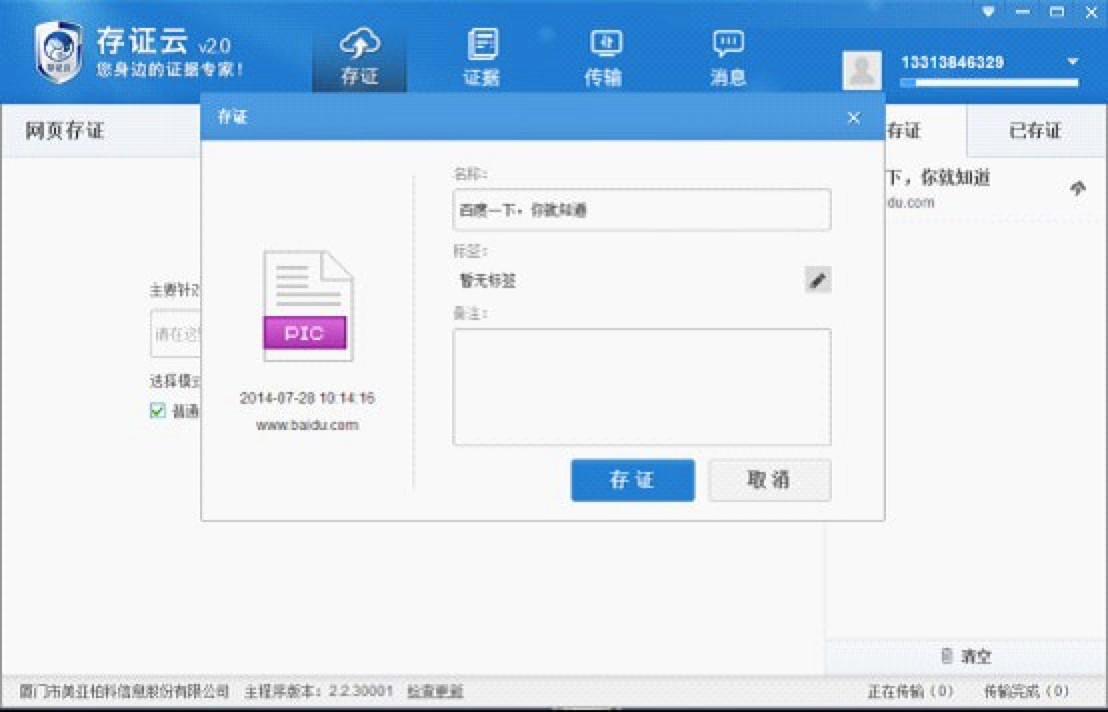Screen dimensions: 1108x712
Task: Click the 暂无标签 text
Action: pyautogui.click(x=488, y=281)
